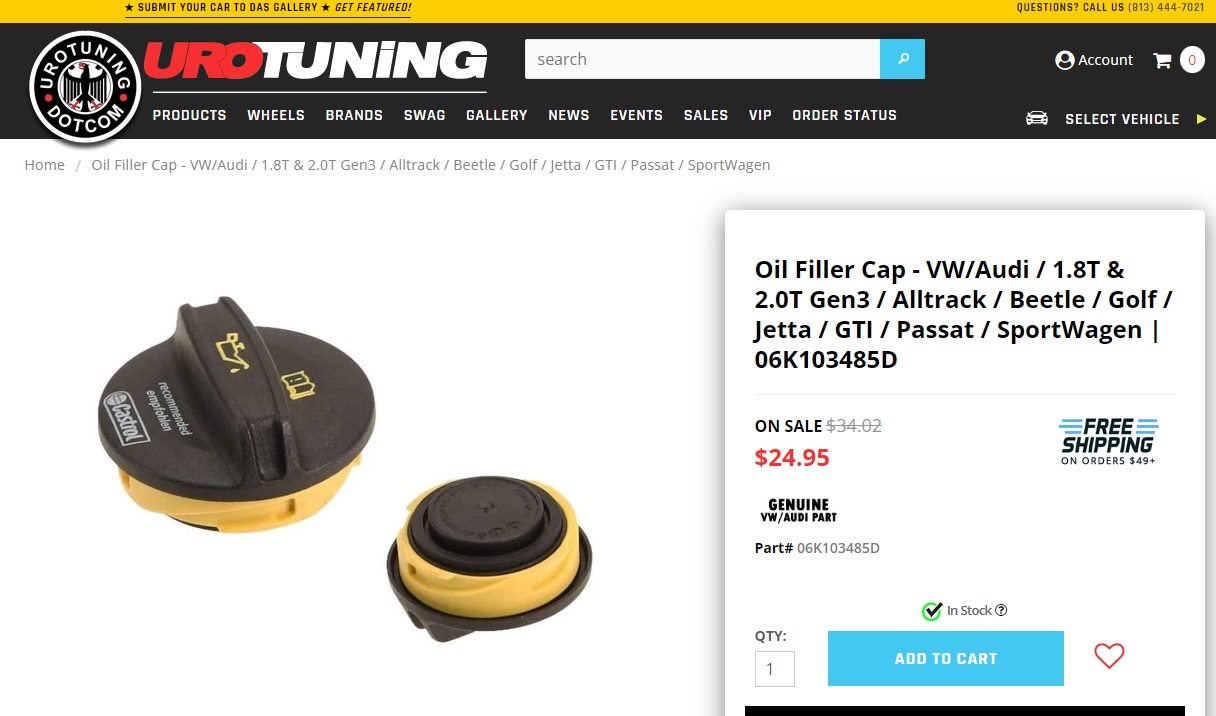Click the magnifier search button

coord(903,59)
